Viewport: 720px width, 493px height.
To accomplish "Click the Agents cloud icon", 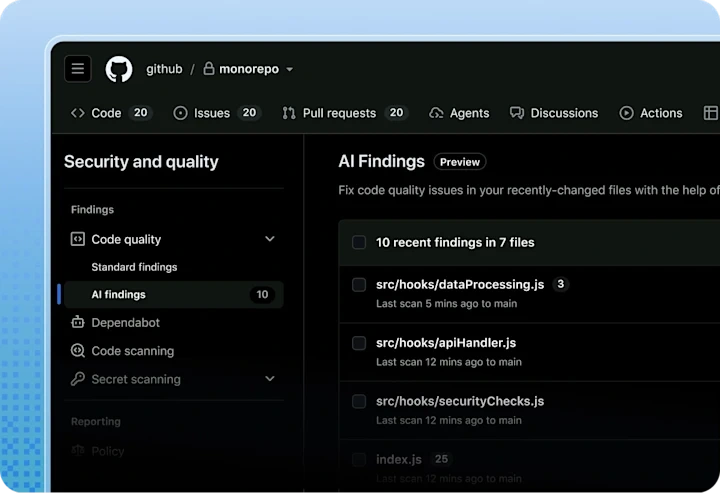I will coord(436,113).
